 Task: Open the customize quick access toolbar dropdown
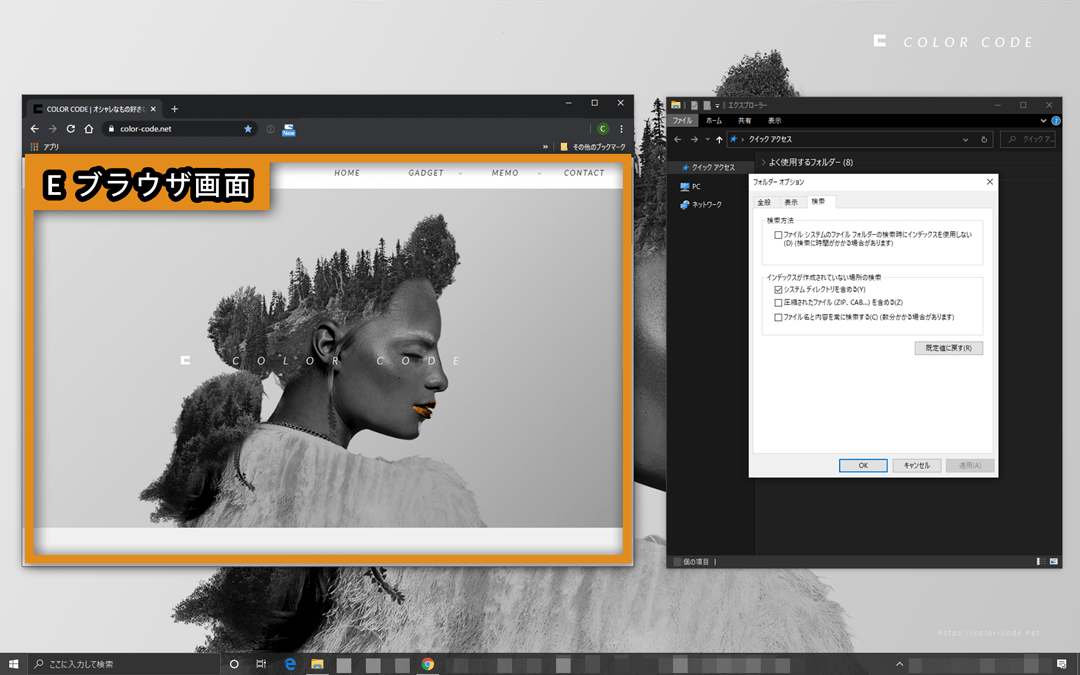[717, 105]
